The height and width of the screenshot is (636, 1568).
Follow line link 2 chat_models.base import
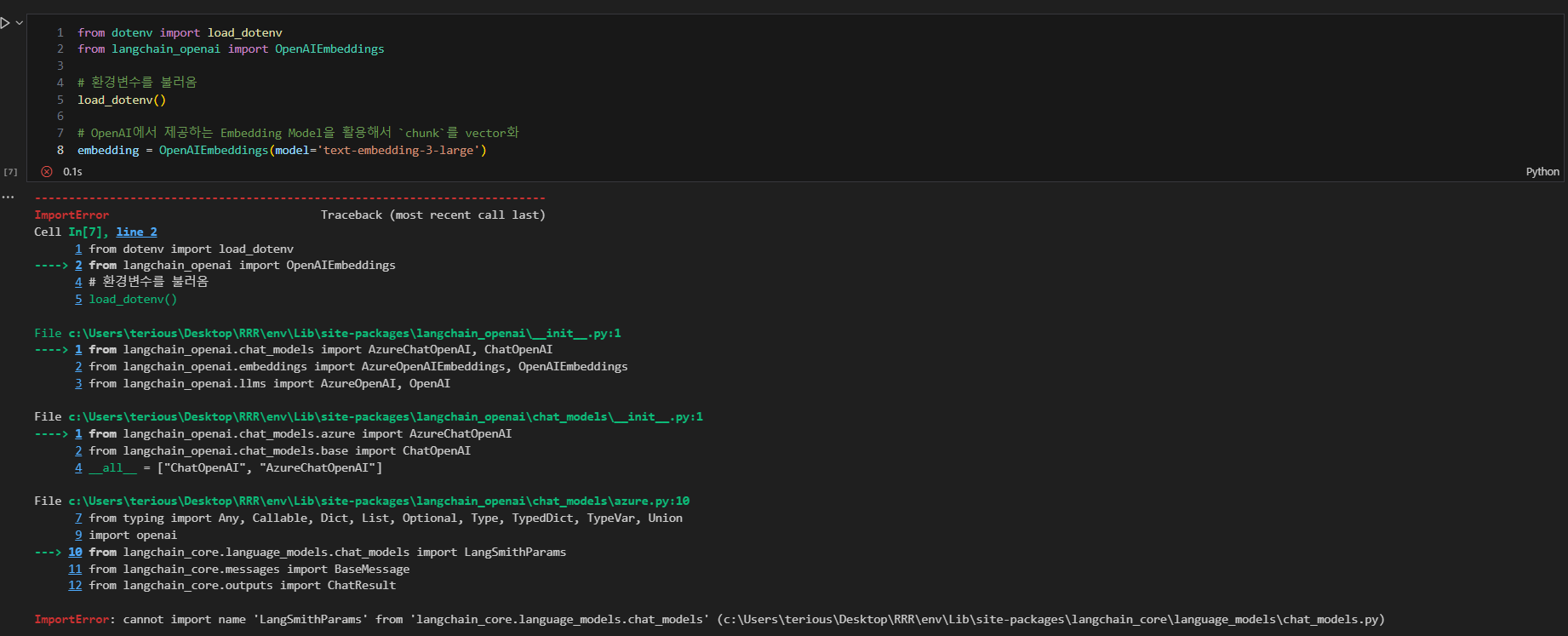pyautogui.click(x=78, y=450)
